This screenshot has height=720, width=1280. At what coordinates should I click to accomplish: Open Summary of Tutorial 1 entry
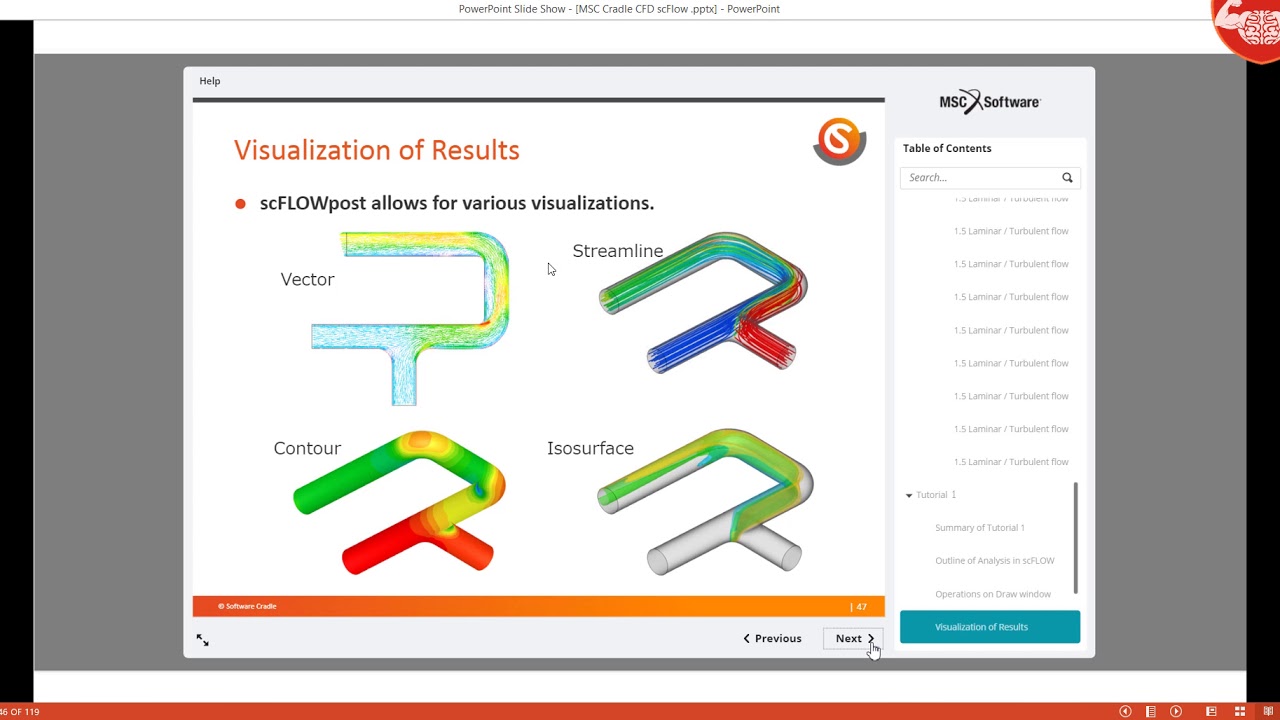[x=980, y=528]
